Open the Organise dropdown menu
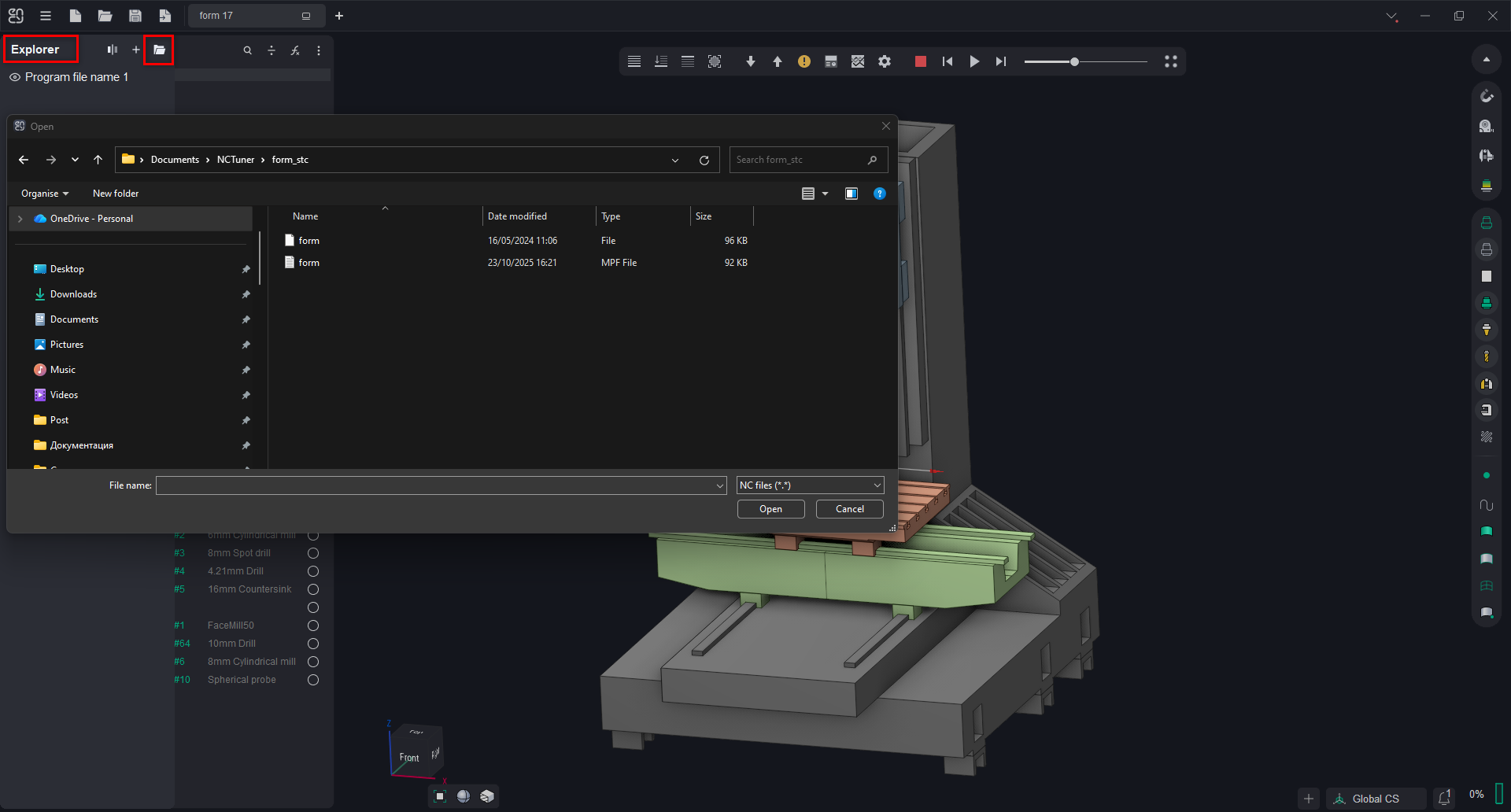The image size is (1511, 812). (x=45, y=194)
